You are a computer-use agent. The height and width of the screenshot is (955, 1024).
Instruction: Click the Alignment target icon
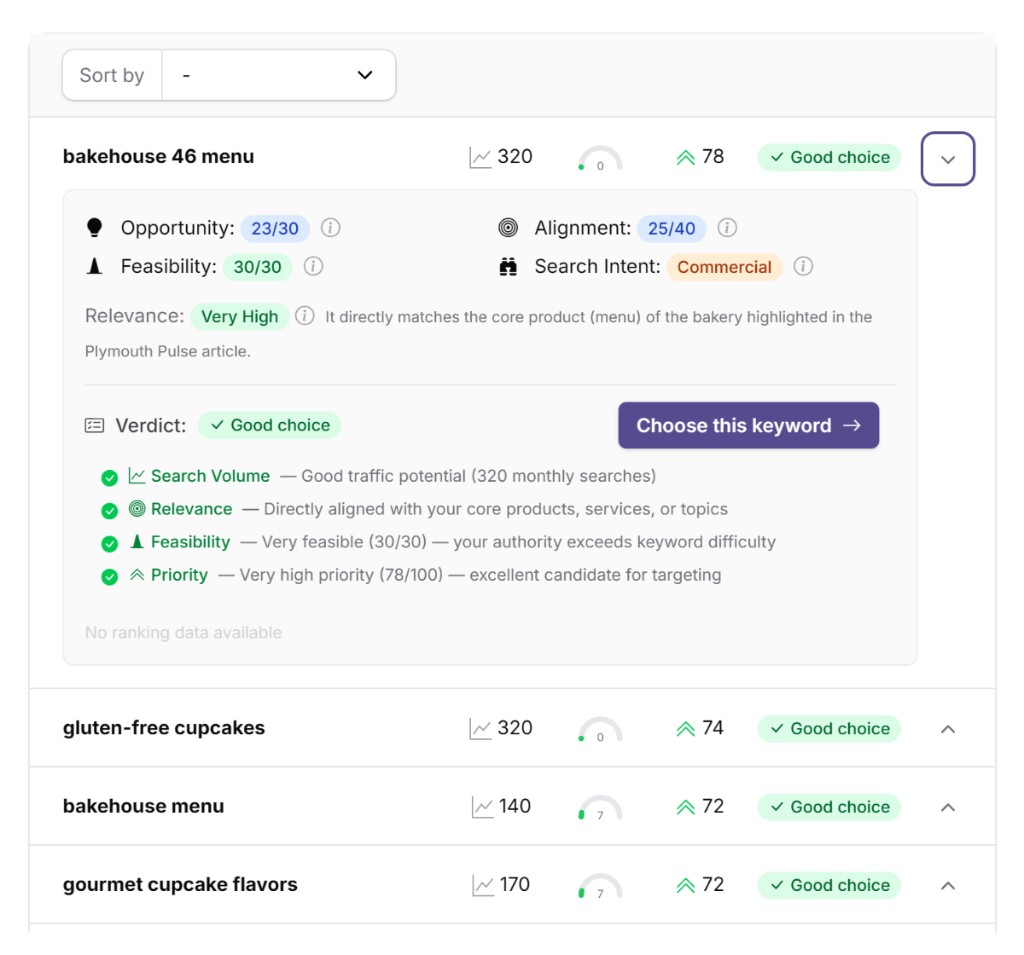point(509,227)
